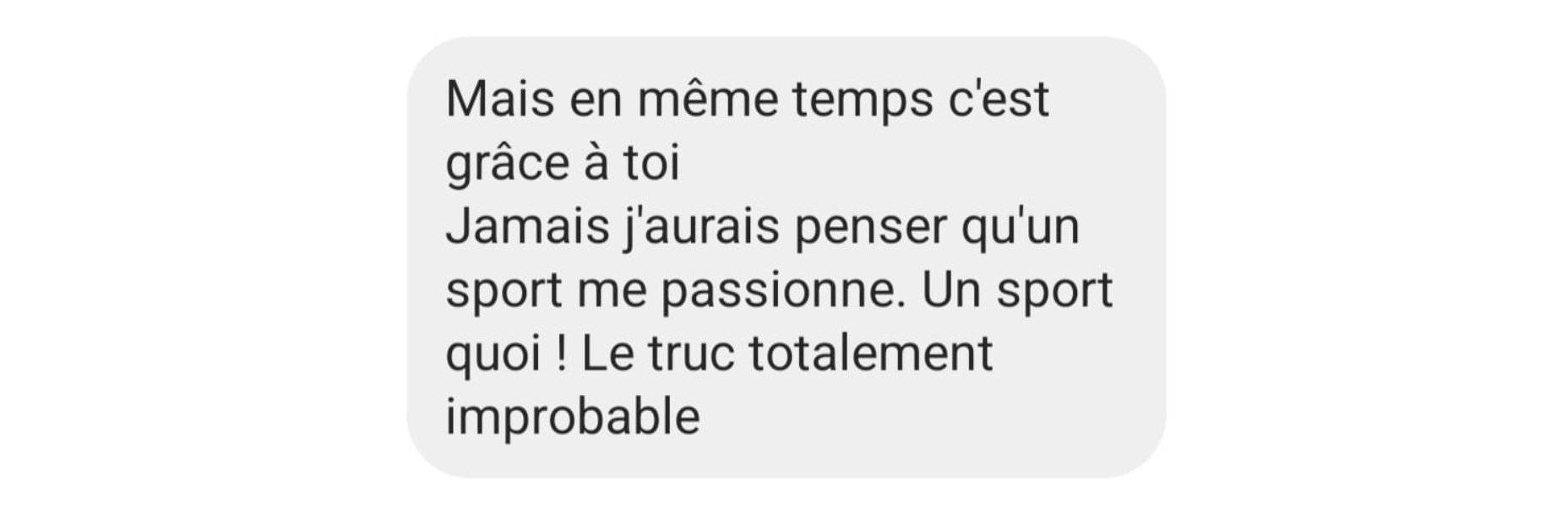
Task: Click the word "totalement" in the message
Action: pos(870,353)
